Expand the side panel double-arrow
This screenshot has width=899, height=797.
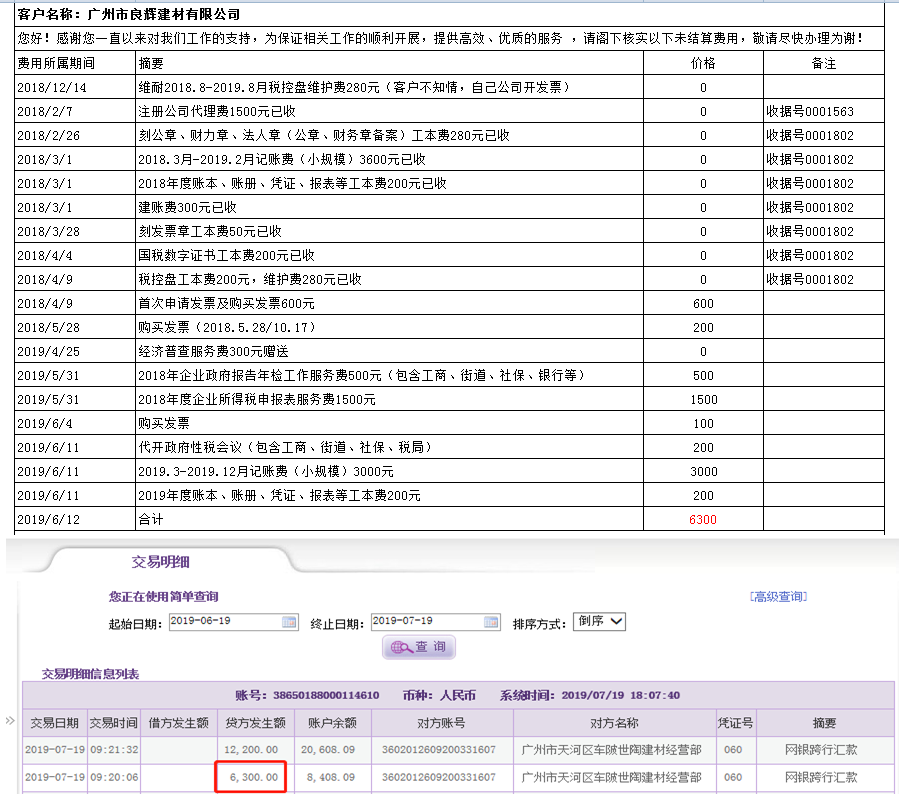(10, 721)
